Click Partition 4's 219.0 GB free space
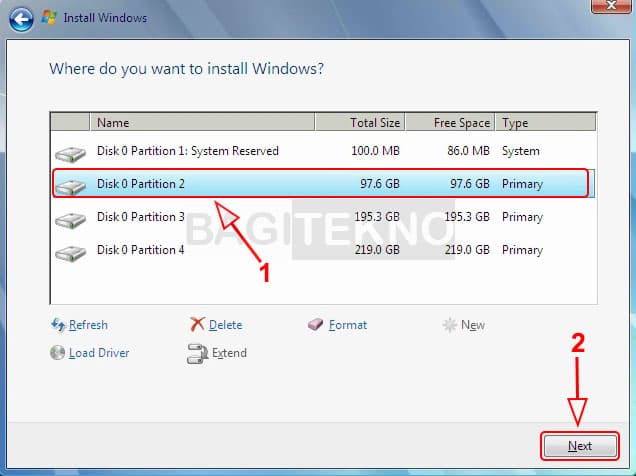The height and width of the screenshot is (476, 636). tap(467, 250)
